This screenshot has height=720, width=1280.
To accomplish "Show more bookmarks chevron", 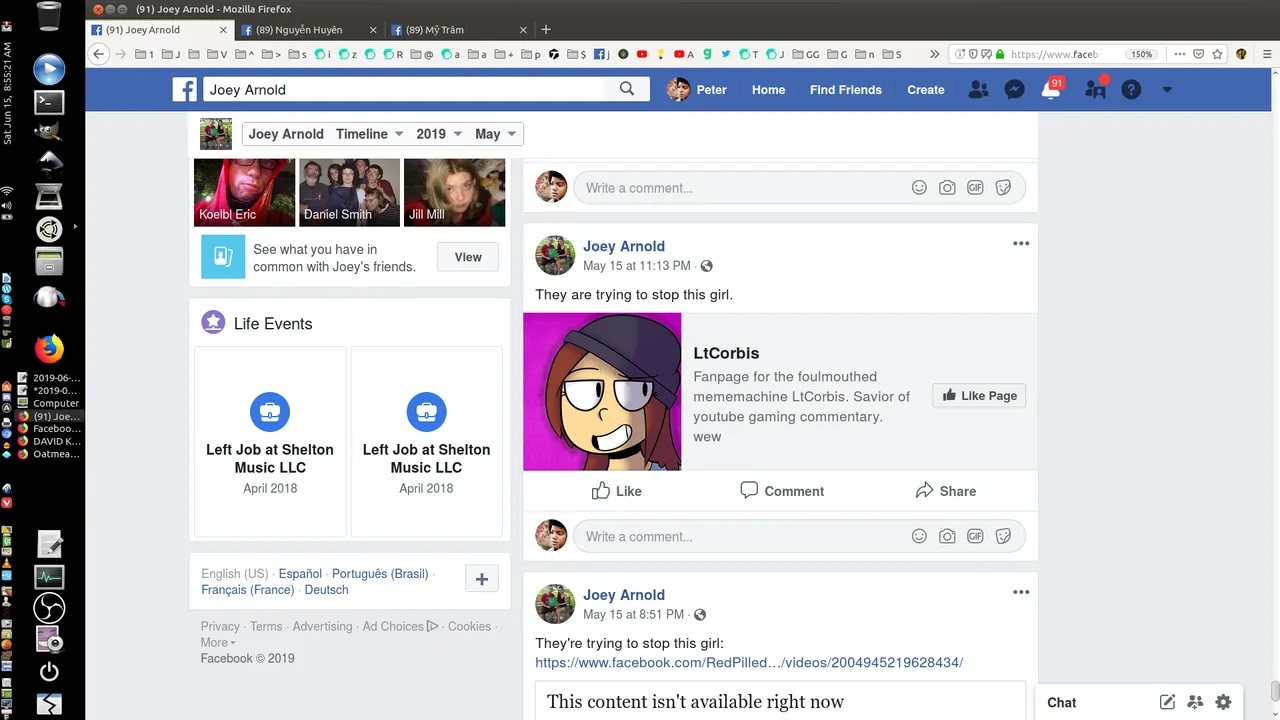I will [x=935, y=54].
